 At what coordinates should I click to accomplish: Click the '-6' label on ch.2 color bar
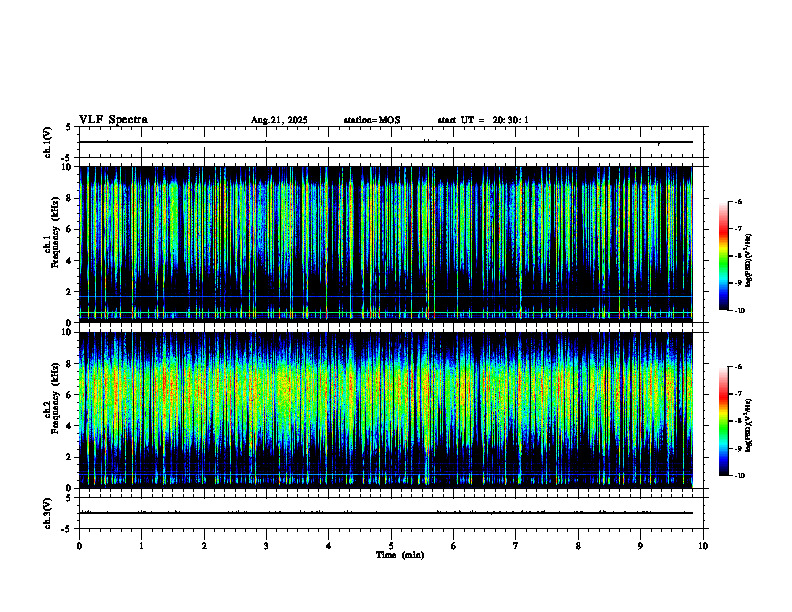coord(738,367)
